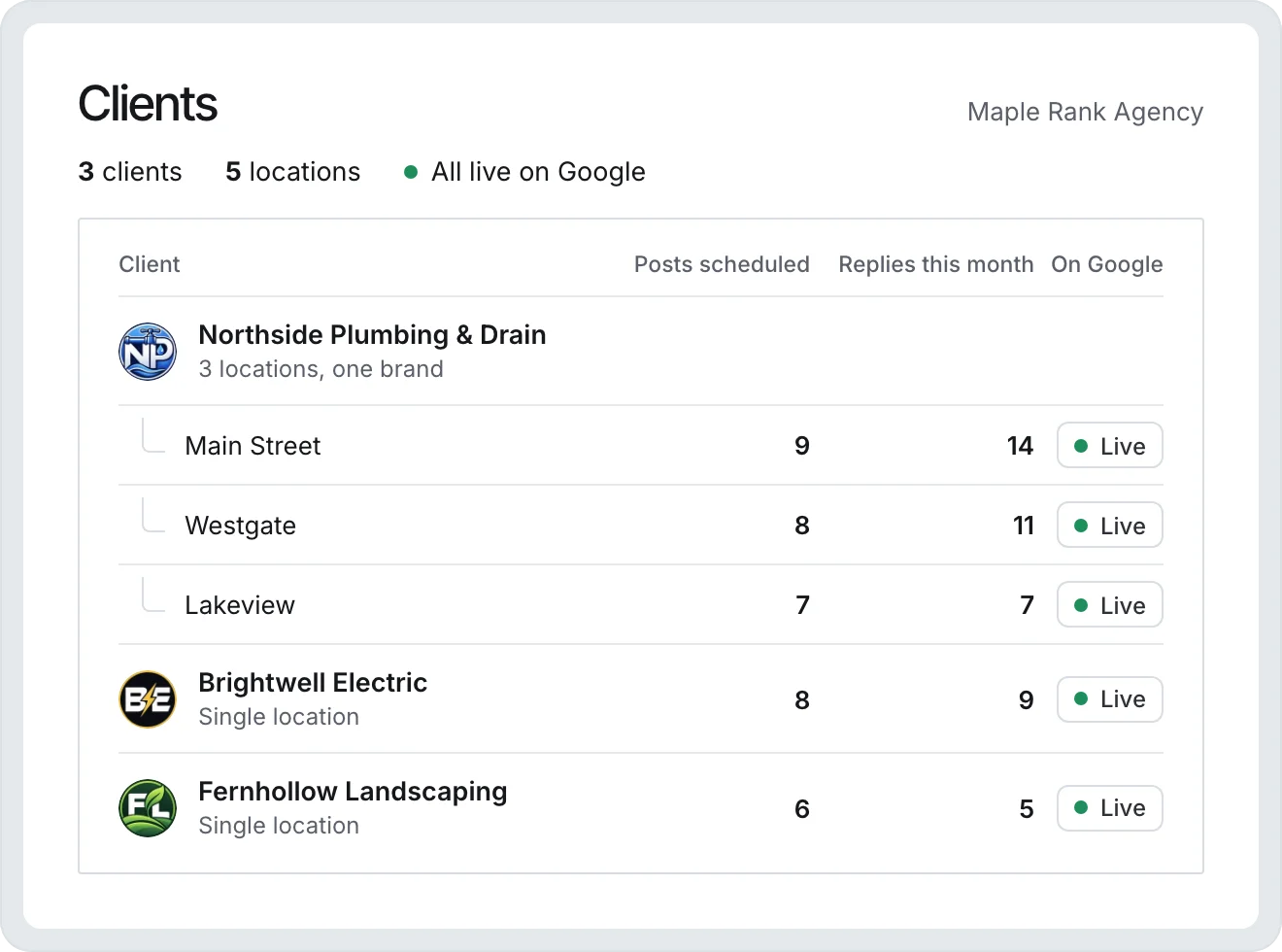Open the Fernhollow Landscaping client name
This screenshot has width=1282, height=952.
pos(353,792)
